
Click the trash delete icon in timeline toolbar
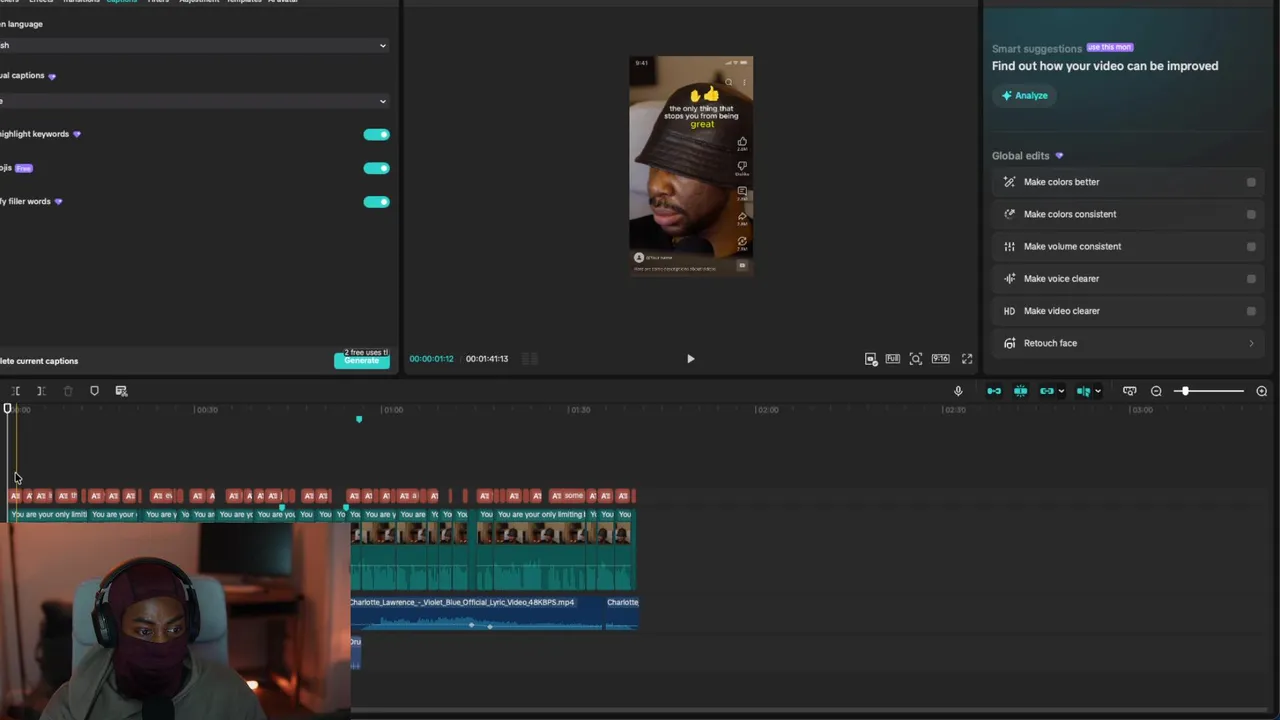(68, 391)
